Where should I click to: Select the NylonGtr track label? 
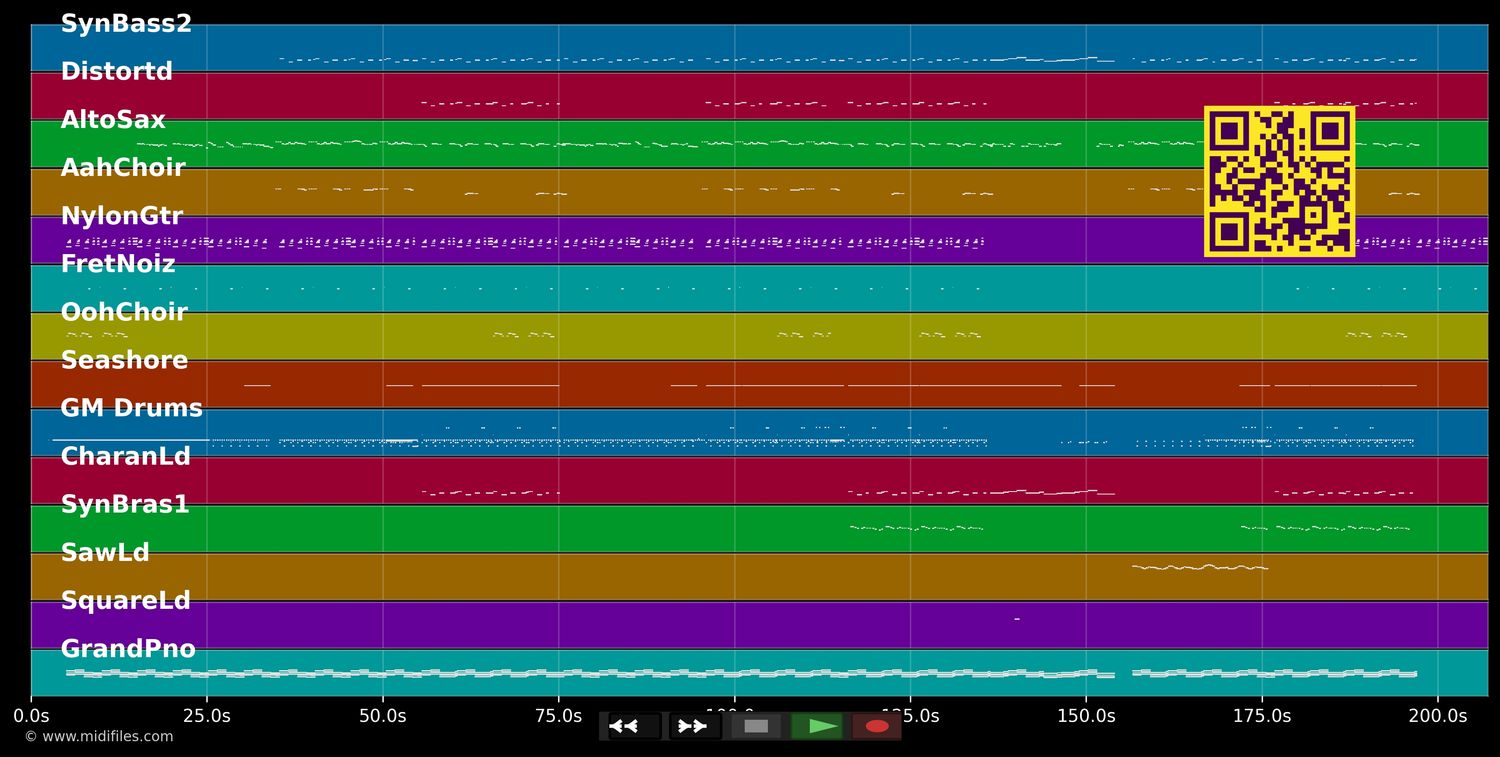pyautogui.click(x=122, y=216)
